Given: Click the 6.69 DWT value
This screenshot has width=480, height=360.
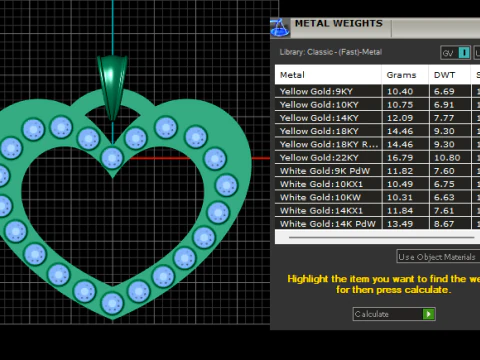Looking at the screenshot, I should [x=444, y=91].
